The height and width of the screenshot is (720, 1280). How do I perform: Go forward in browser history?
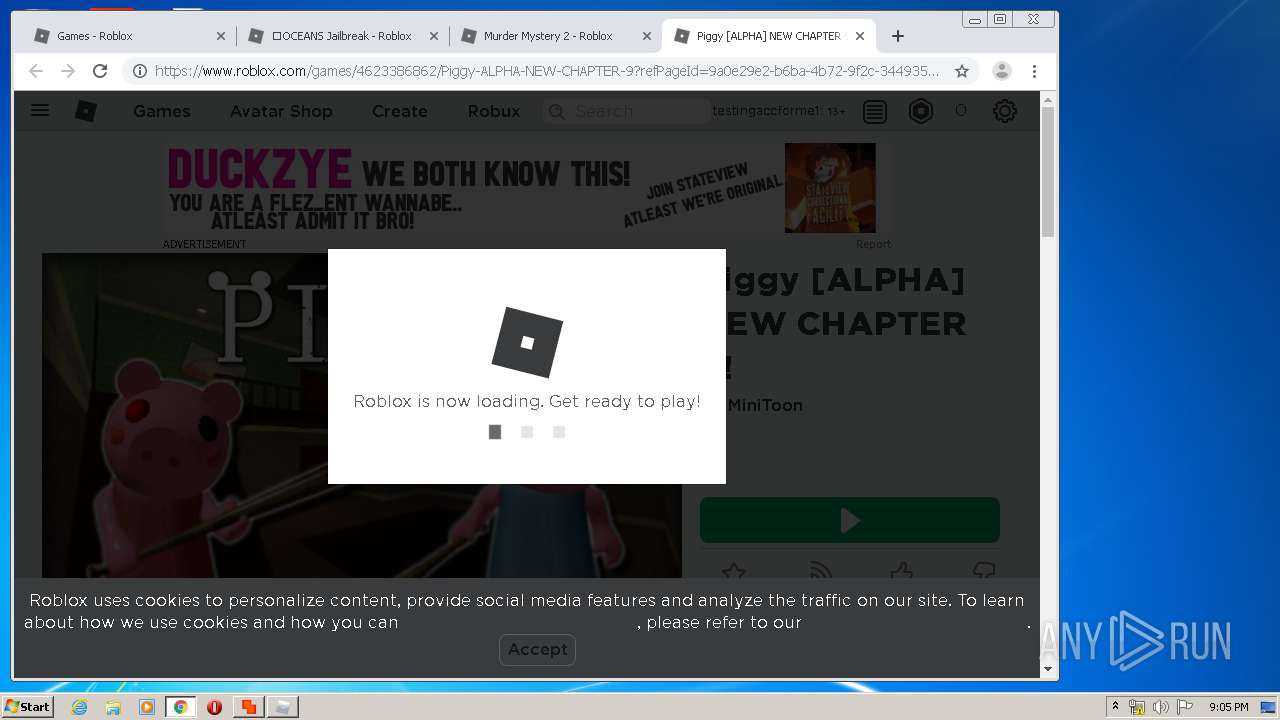coord(68,71)
